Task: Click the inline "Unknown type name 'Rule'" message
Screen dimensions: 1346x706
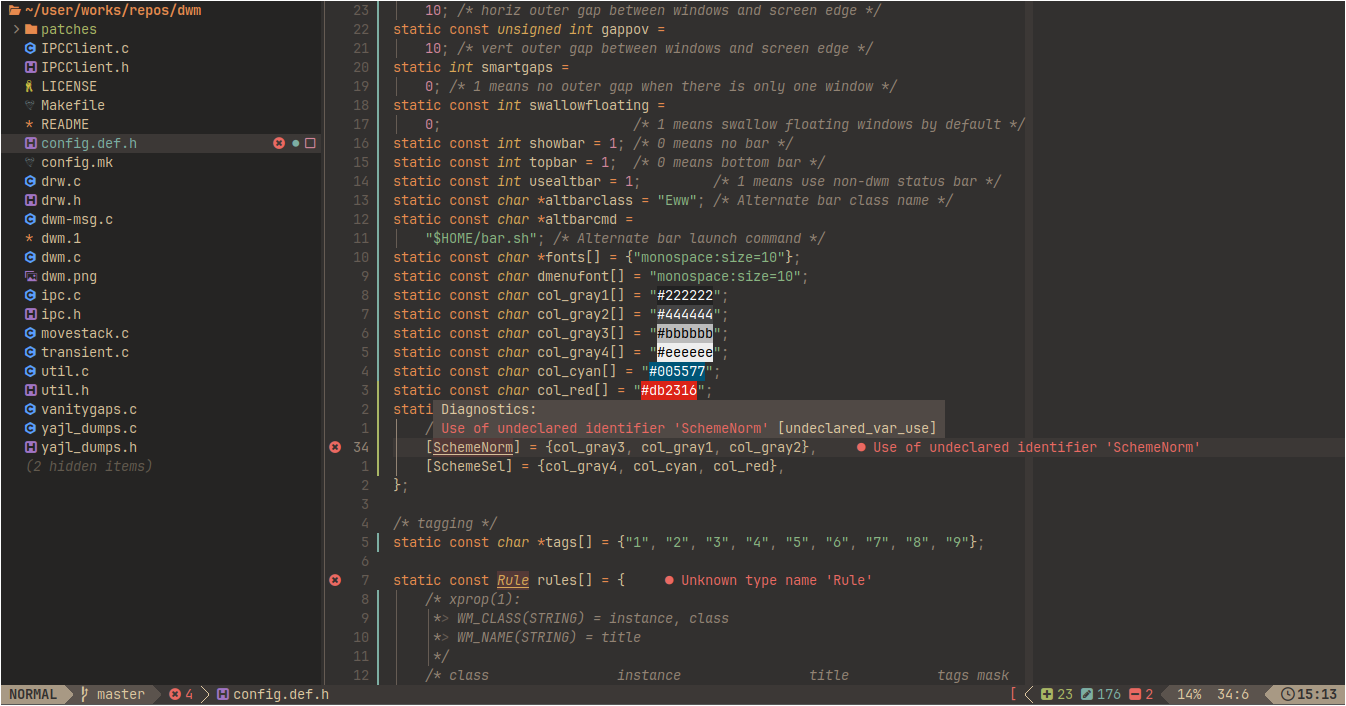Action: pos(777,580)
